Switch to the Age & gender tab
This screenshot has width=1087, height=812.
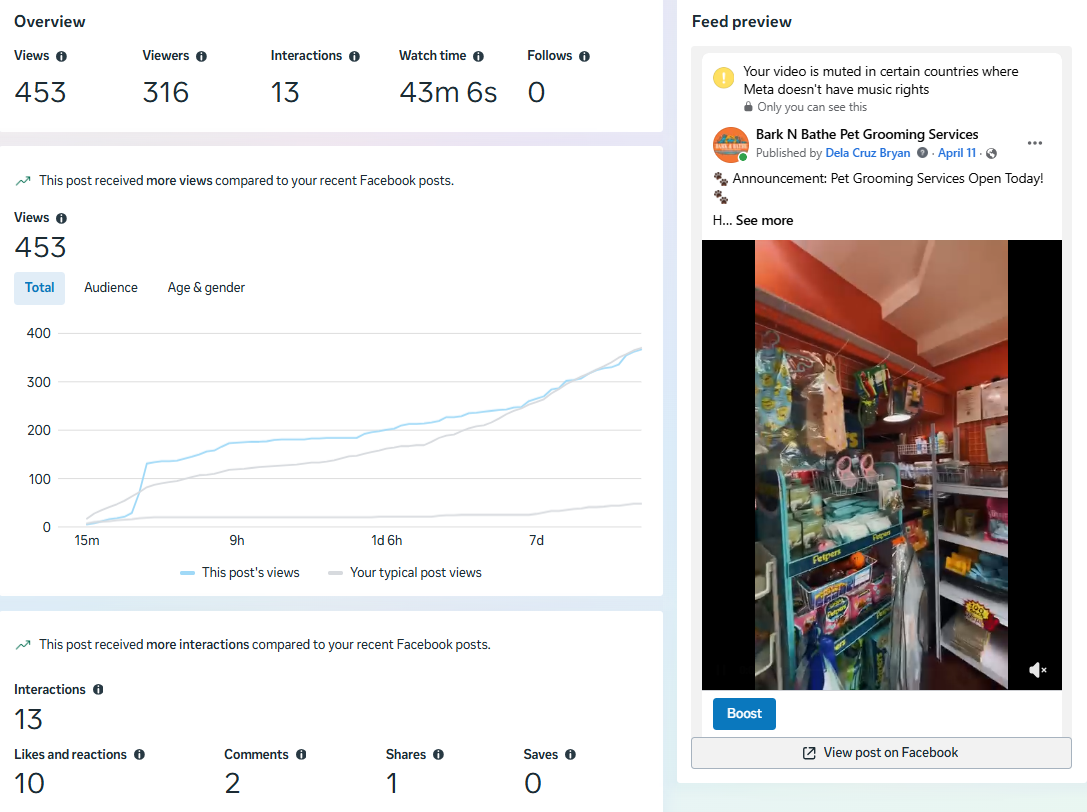(x=206, y=288)
